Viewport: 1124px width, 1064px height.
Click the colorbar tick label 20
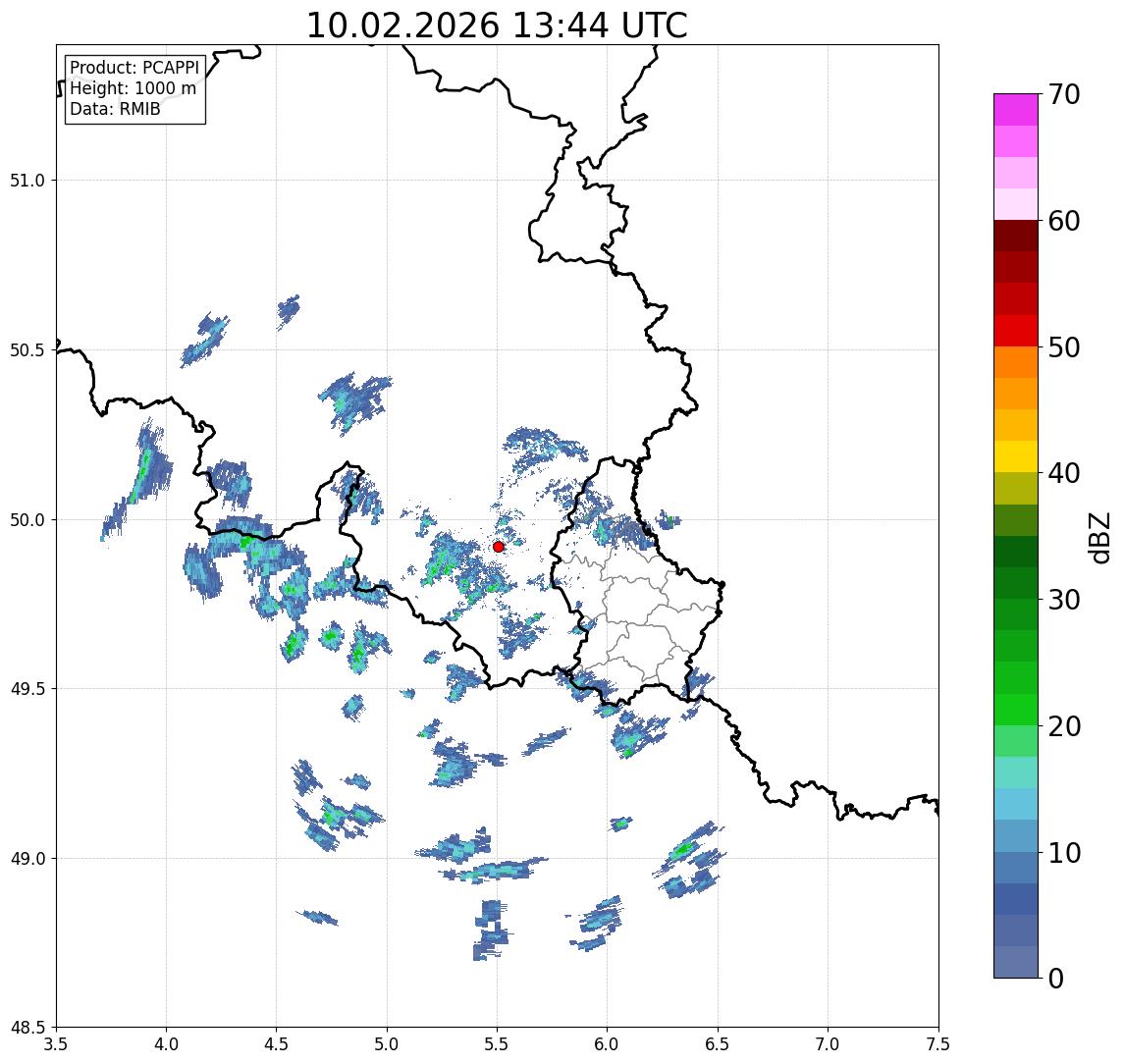1063,725
